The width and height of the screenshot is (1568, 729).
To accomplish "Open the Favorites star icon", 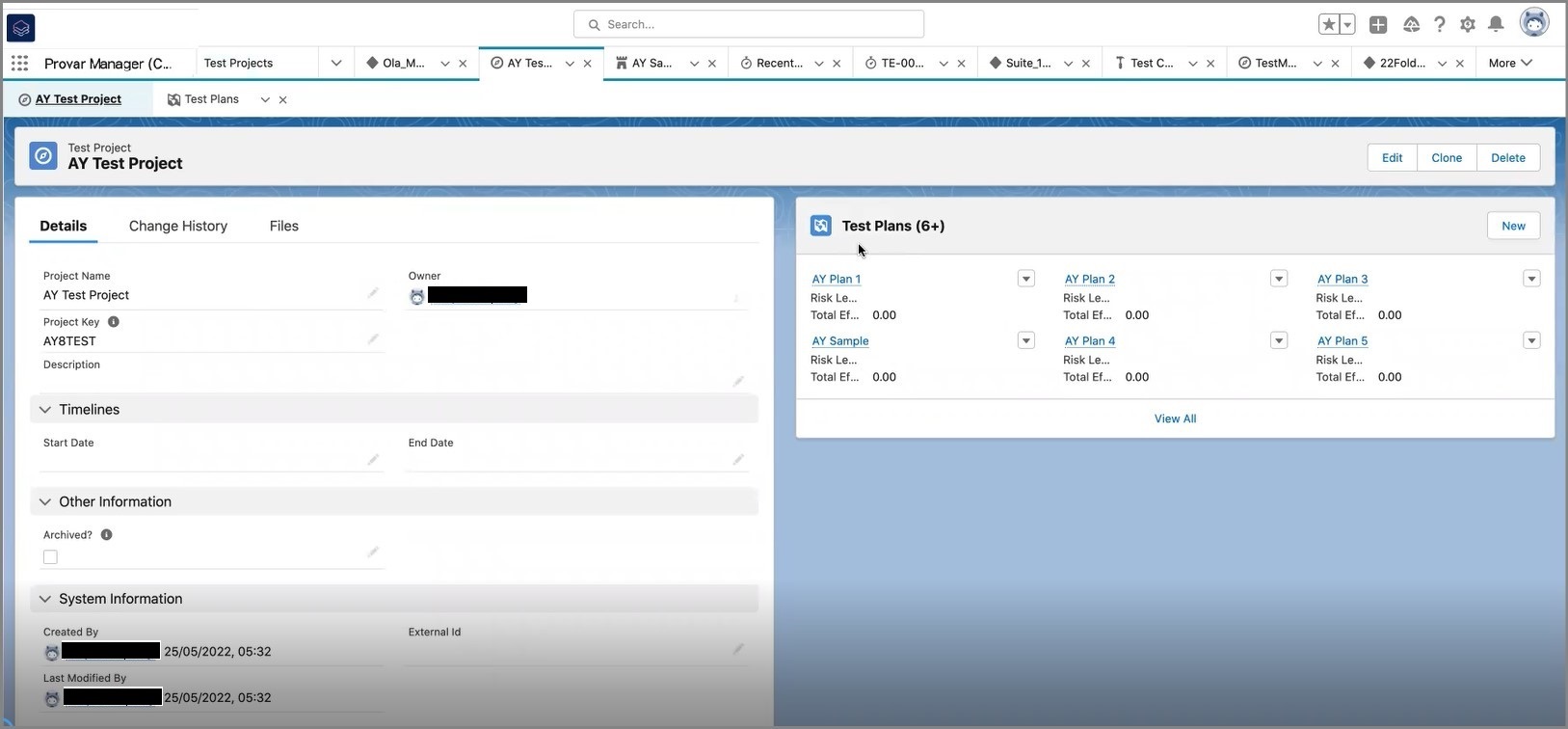I will click(x=1329, y=25).
